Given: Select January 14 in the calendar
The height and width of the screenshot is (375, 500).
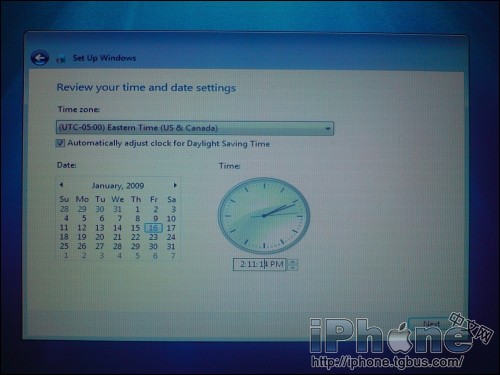Looking at the screenshot, I should (x=117, y=228).
